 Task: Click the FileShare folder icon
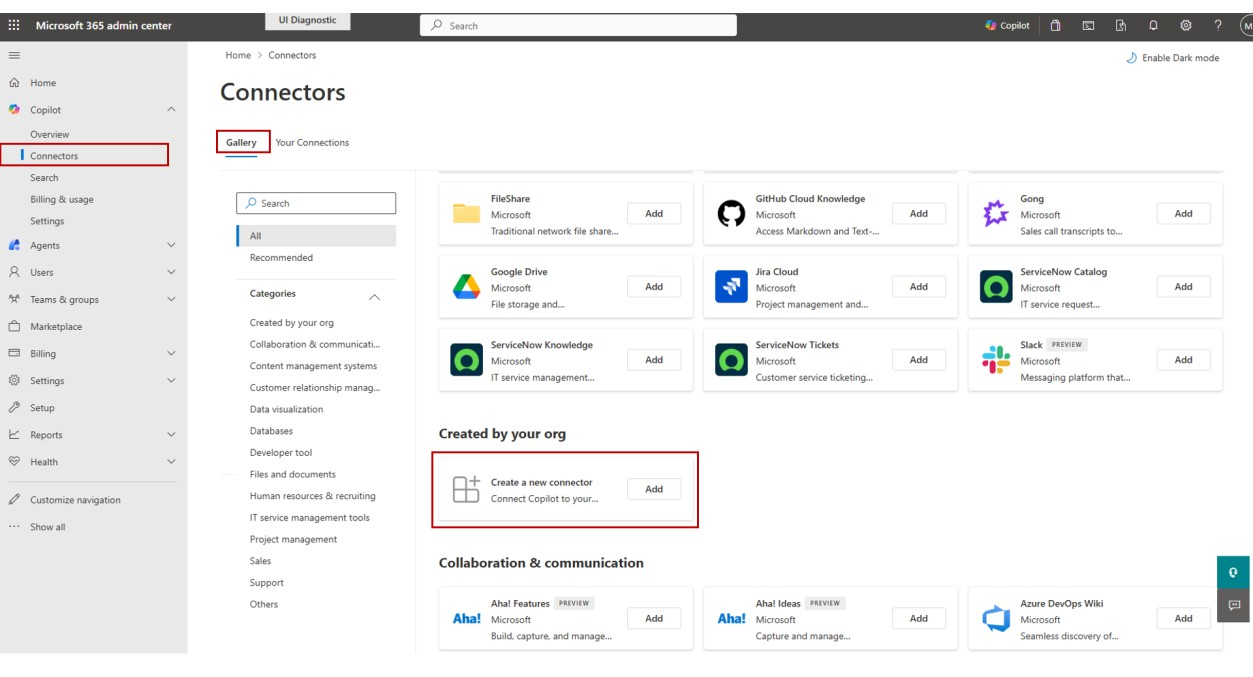click(466, 214)
